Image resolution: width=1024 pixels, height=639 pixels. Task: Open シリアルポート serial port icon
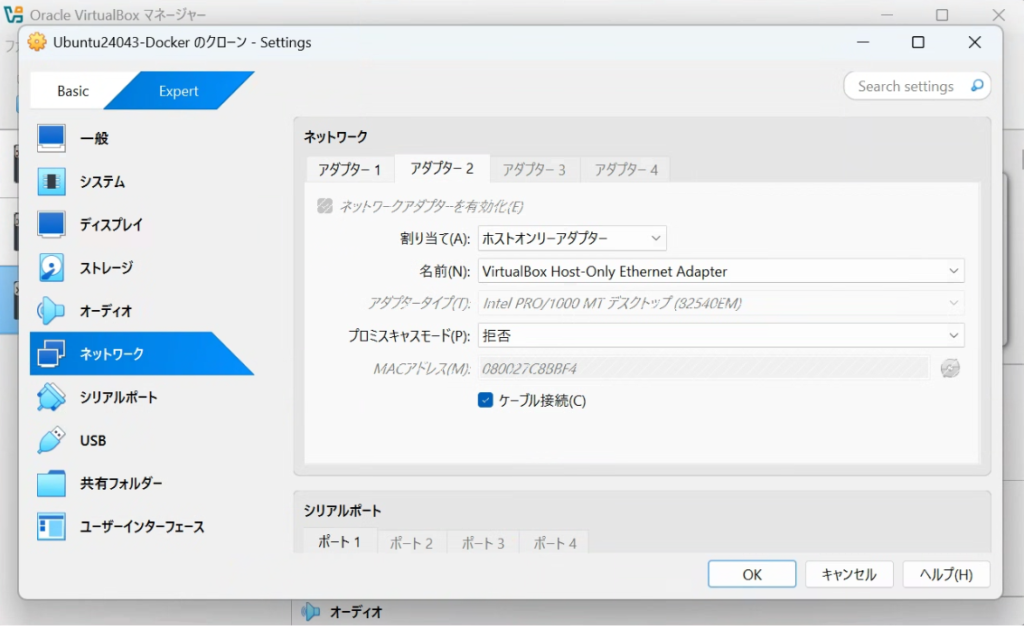(51, 397)
